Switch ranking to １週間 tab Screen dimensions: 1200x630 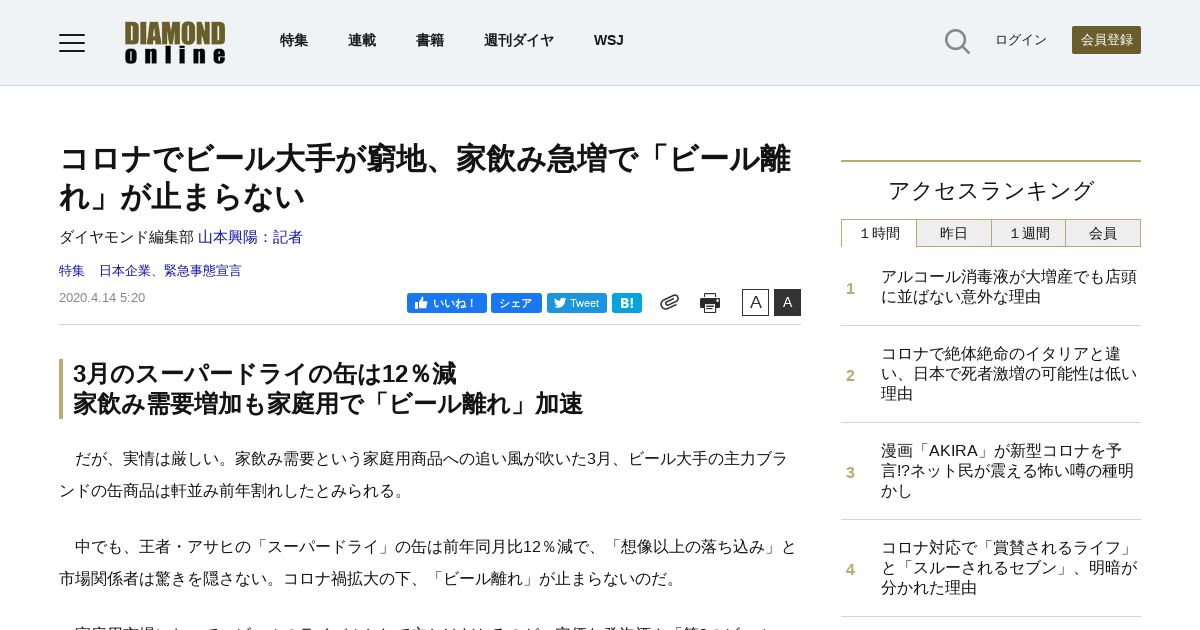(1029, 233)
